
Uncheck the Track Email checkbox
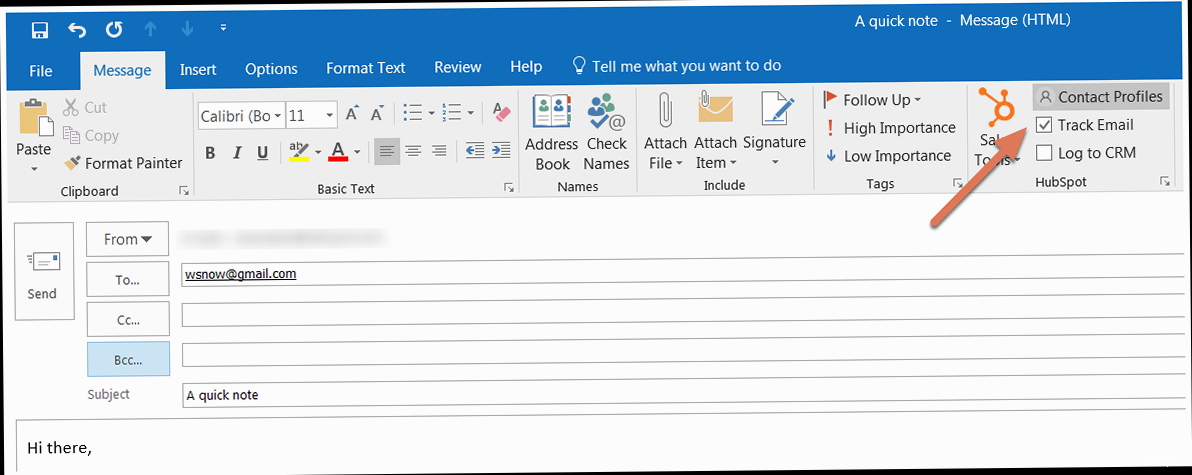tap(1044, 125)
